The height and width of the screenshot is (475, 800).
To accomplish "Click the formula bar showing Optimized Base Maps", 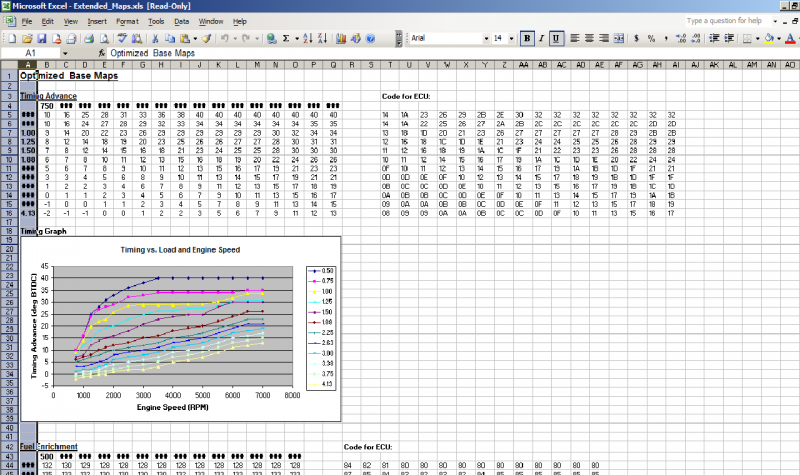I will (452, 53).
